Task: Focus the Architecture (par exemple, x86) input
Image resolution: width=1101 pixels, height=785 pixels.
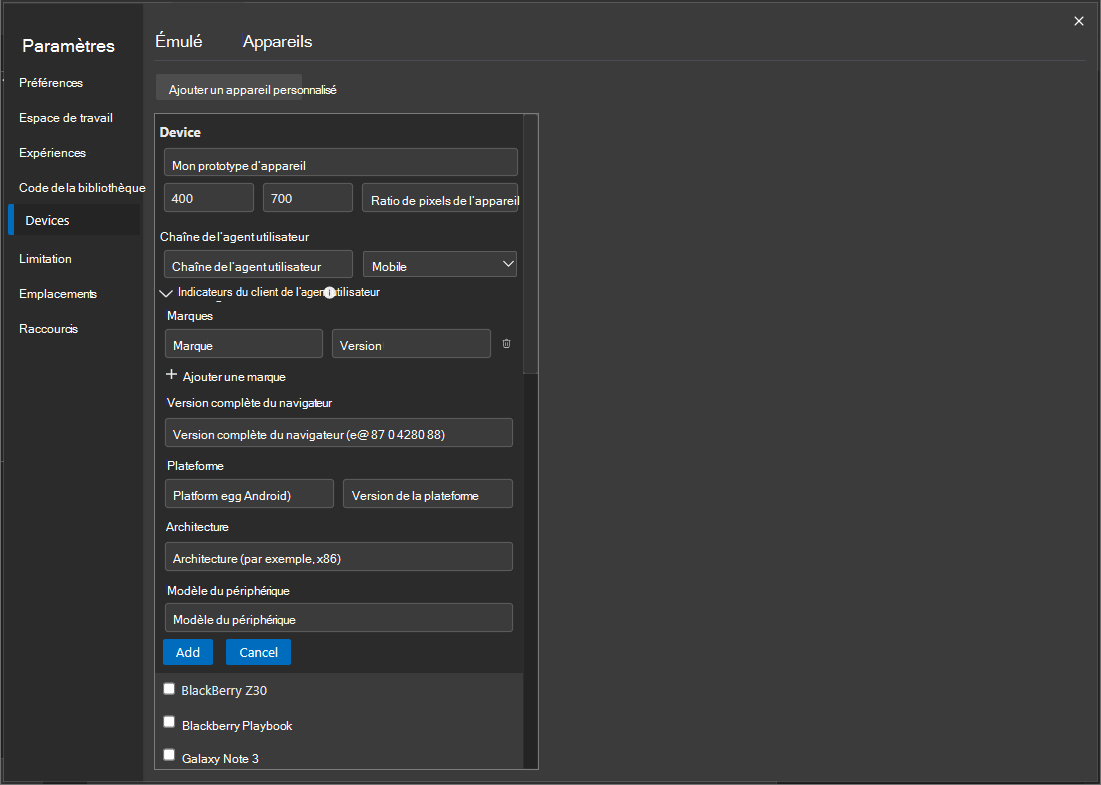Action: pos(338,557)
